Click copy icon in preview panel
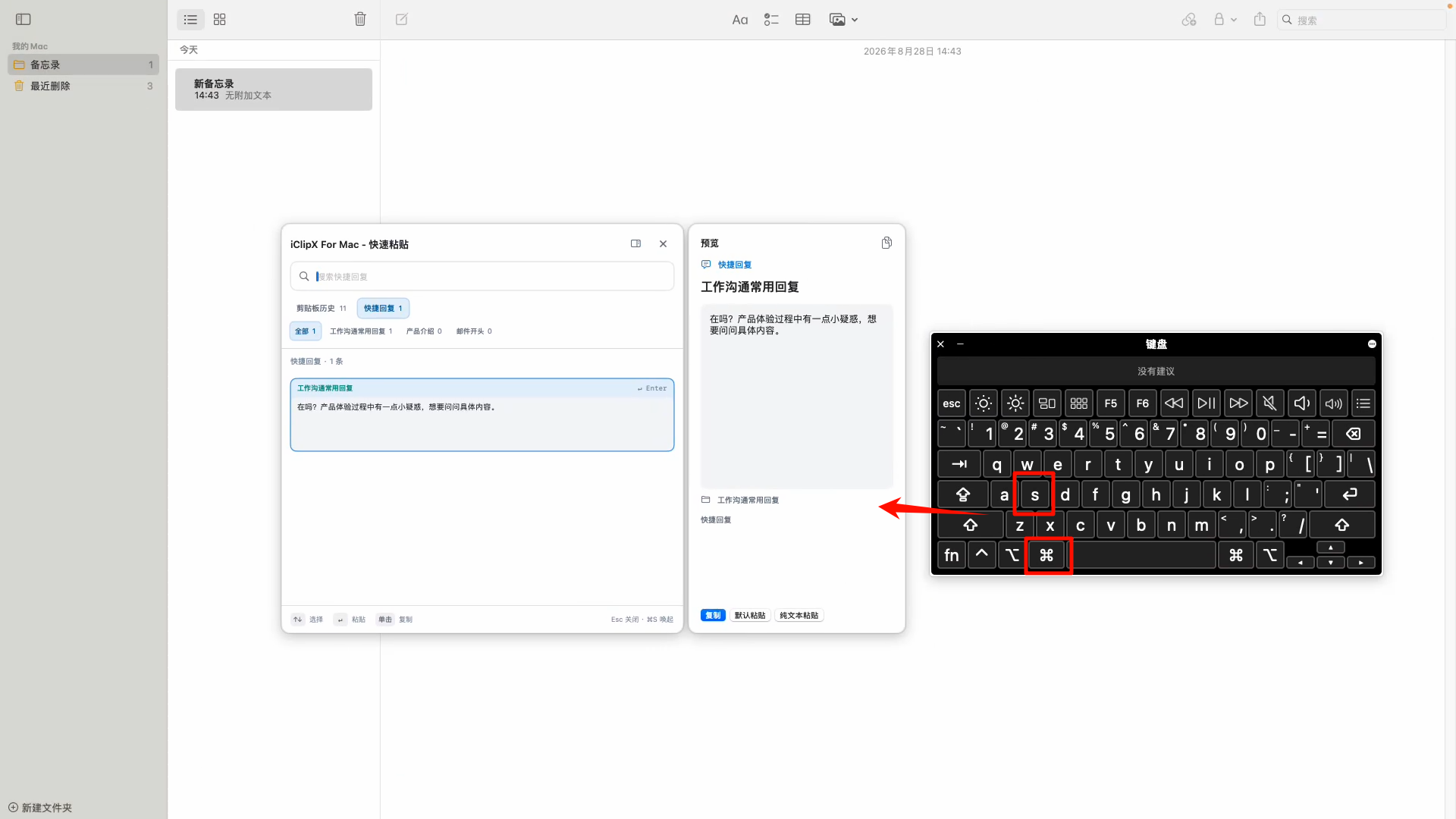Image resolution: width=1456 pixels, height=819 pixels. [x=886, y=243]
